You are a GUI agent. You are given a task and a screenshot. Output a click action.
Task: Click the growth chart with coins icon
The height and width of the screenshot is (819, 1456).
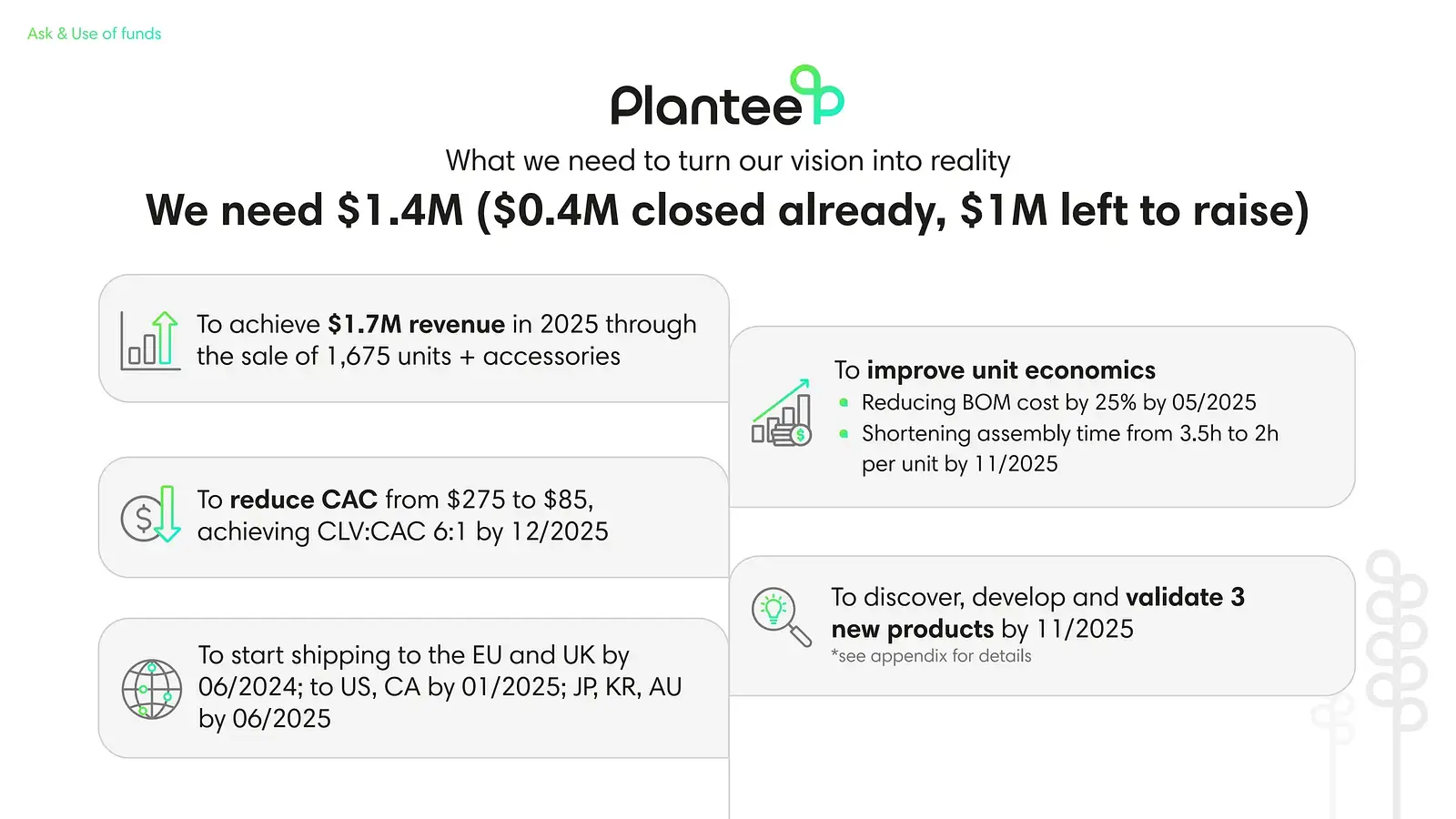pos(782,412)
